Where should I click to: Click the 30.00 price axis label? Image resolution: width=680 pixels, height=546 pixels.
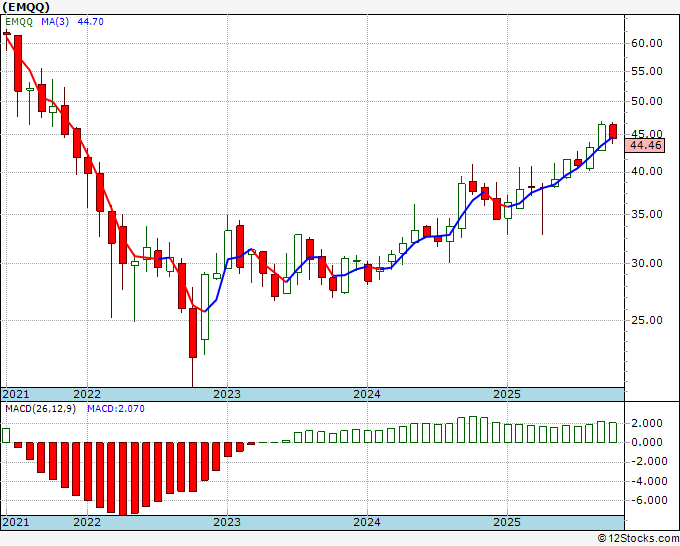pos(647,263)
